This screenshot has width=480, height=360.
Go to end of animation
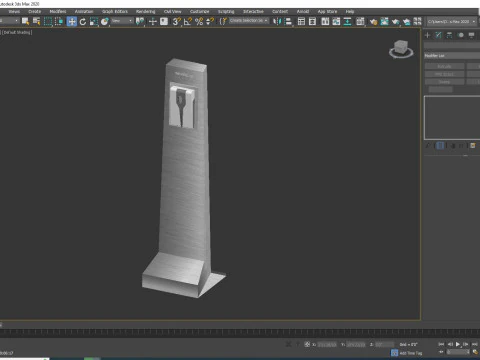click(x=475, y=344)
